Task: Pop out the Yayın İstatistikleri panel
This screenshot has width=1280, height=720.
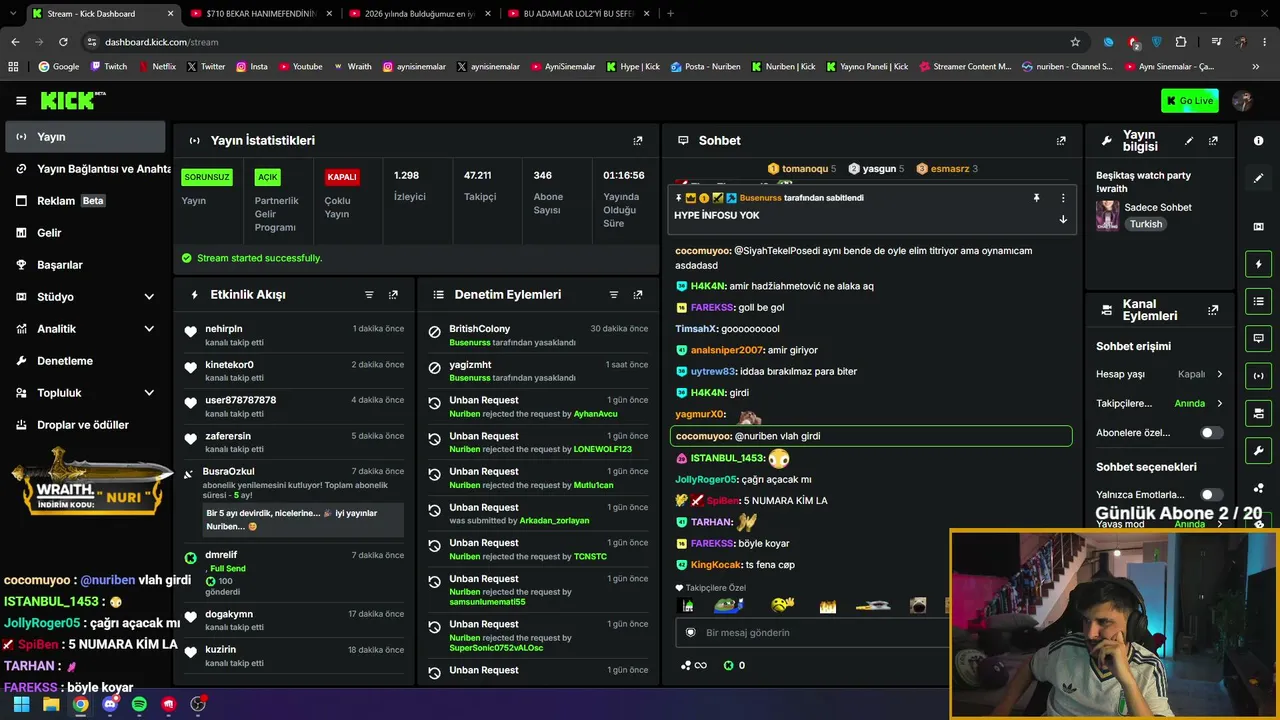Action: coord(638,141)
